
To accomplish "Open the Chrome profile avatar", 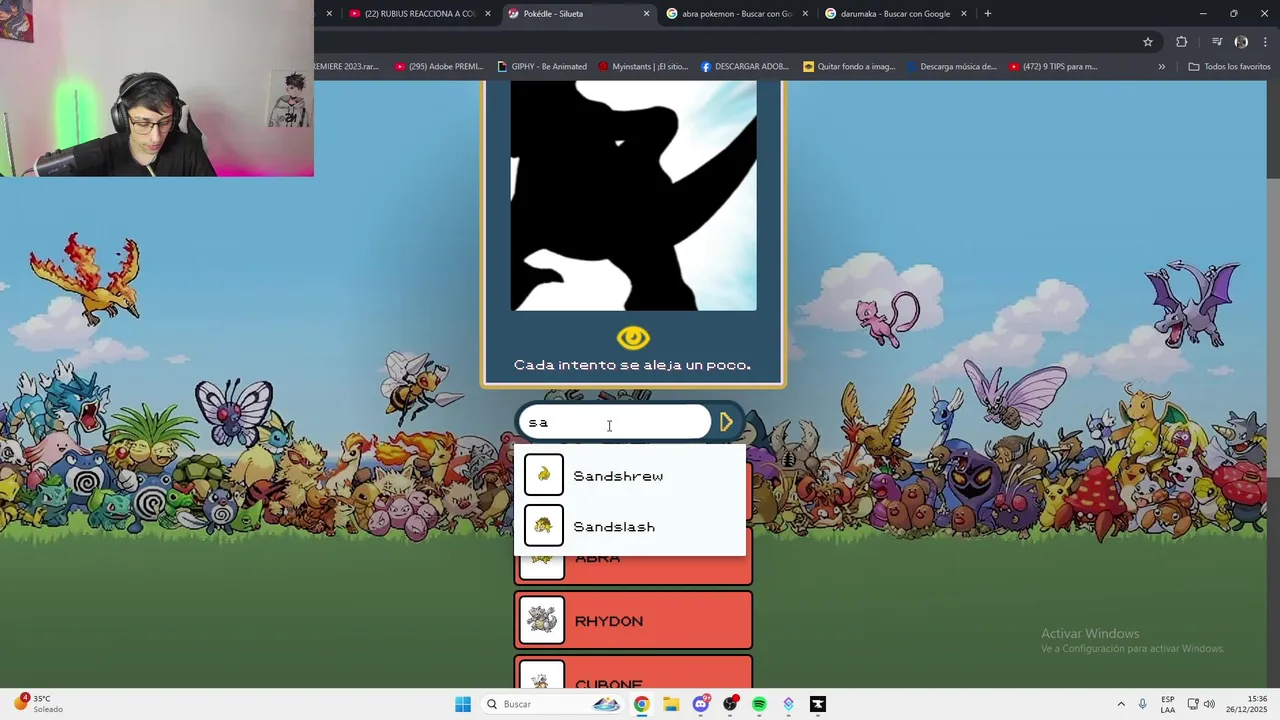I will (x=1241, y=42).
